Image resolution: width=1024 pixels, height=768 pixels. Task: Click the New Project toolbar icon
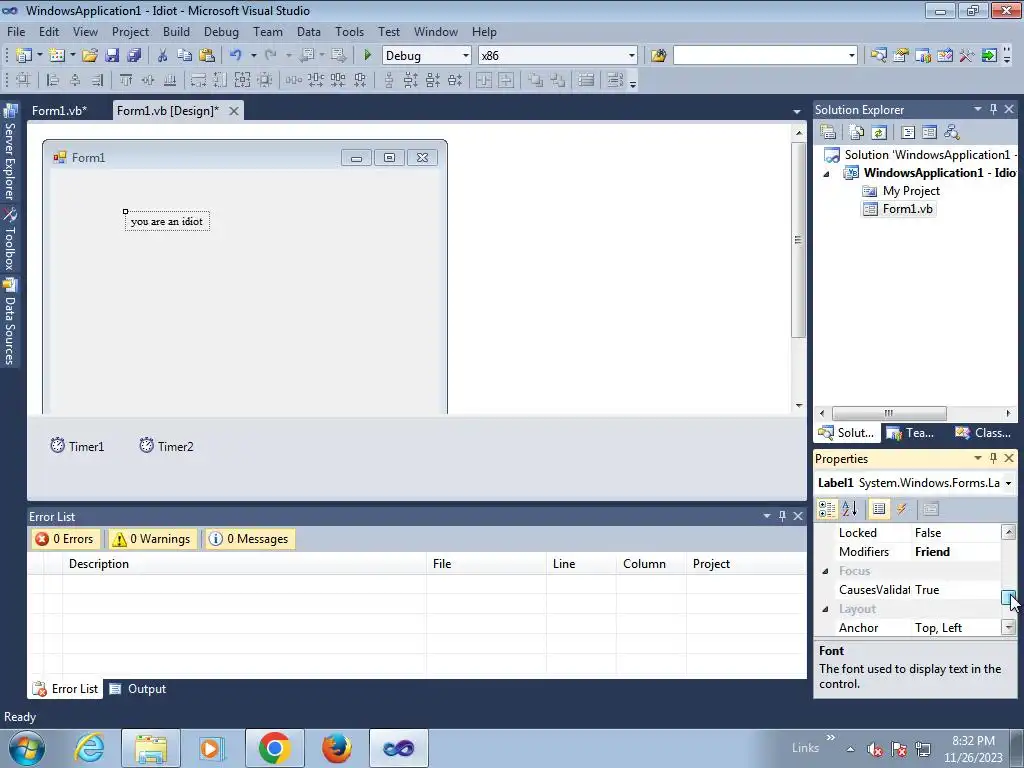tap(24, 56)
